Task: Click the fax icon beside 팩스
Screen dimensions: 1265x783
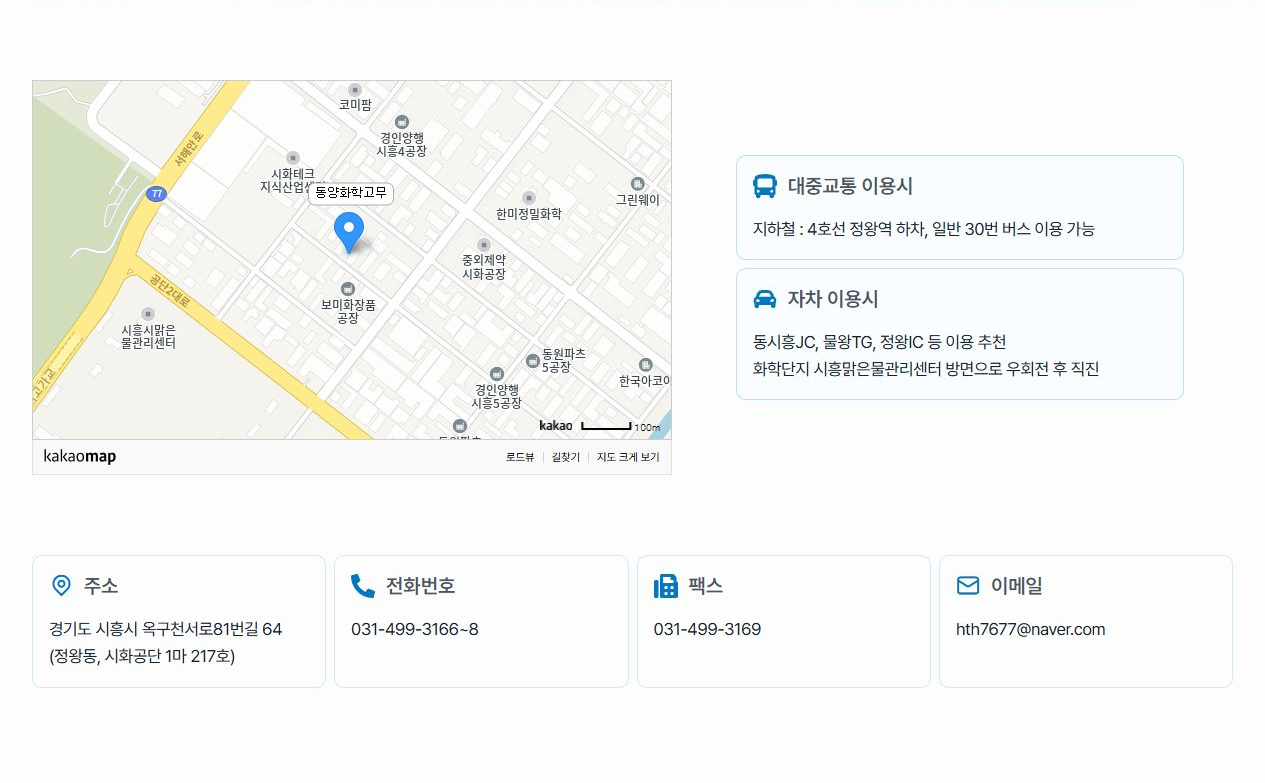Action: (x=666, y=585)
